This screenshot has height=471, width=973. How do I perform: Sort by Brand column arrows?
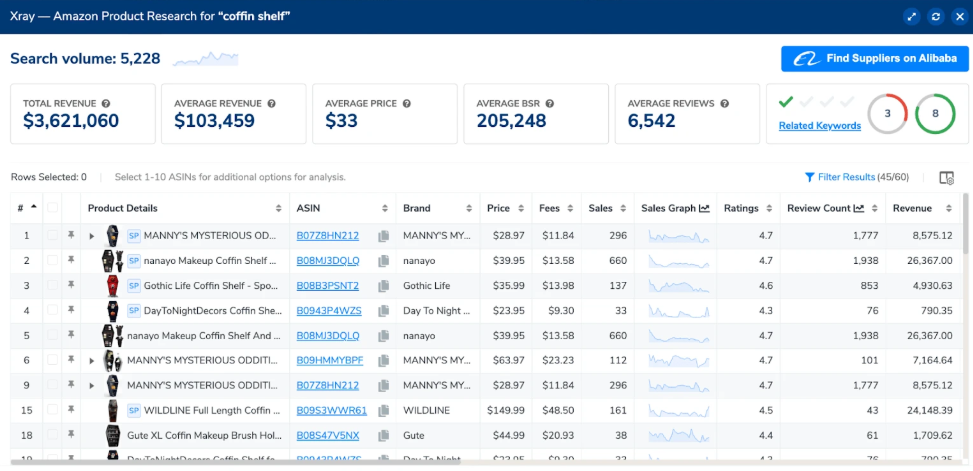469,209
